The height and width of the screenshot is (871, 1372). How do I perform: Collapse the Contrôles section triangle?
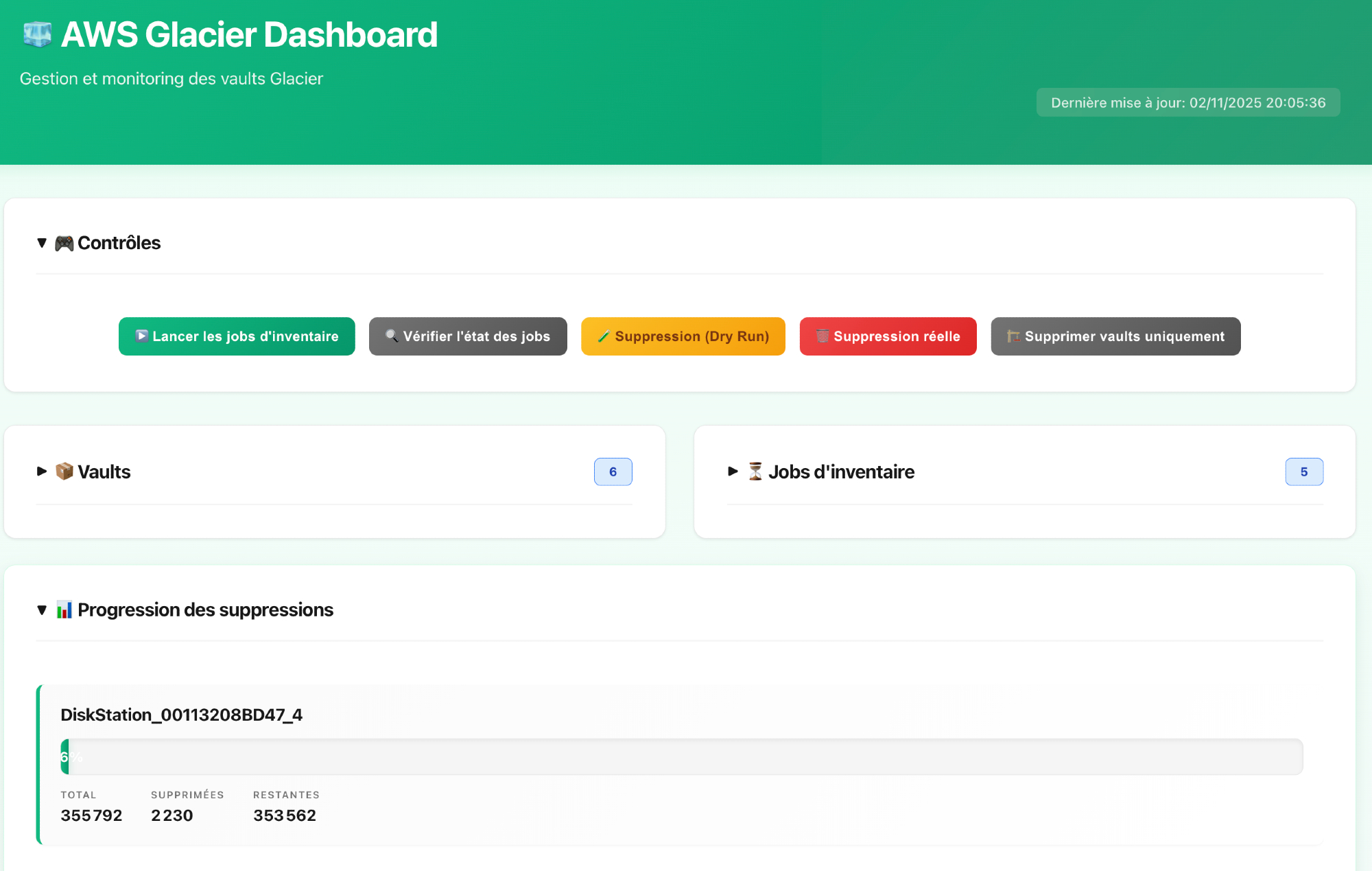(x=42, y=243)
